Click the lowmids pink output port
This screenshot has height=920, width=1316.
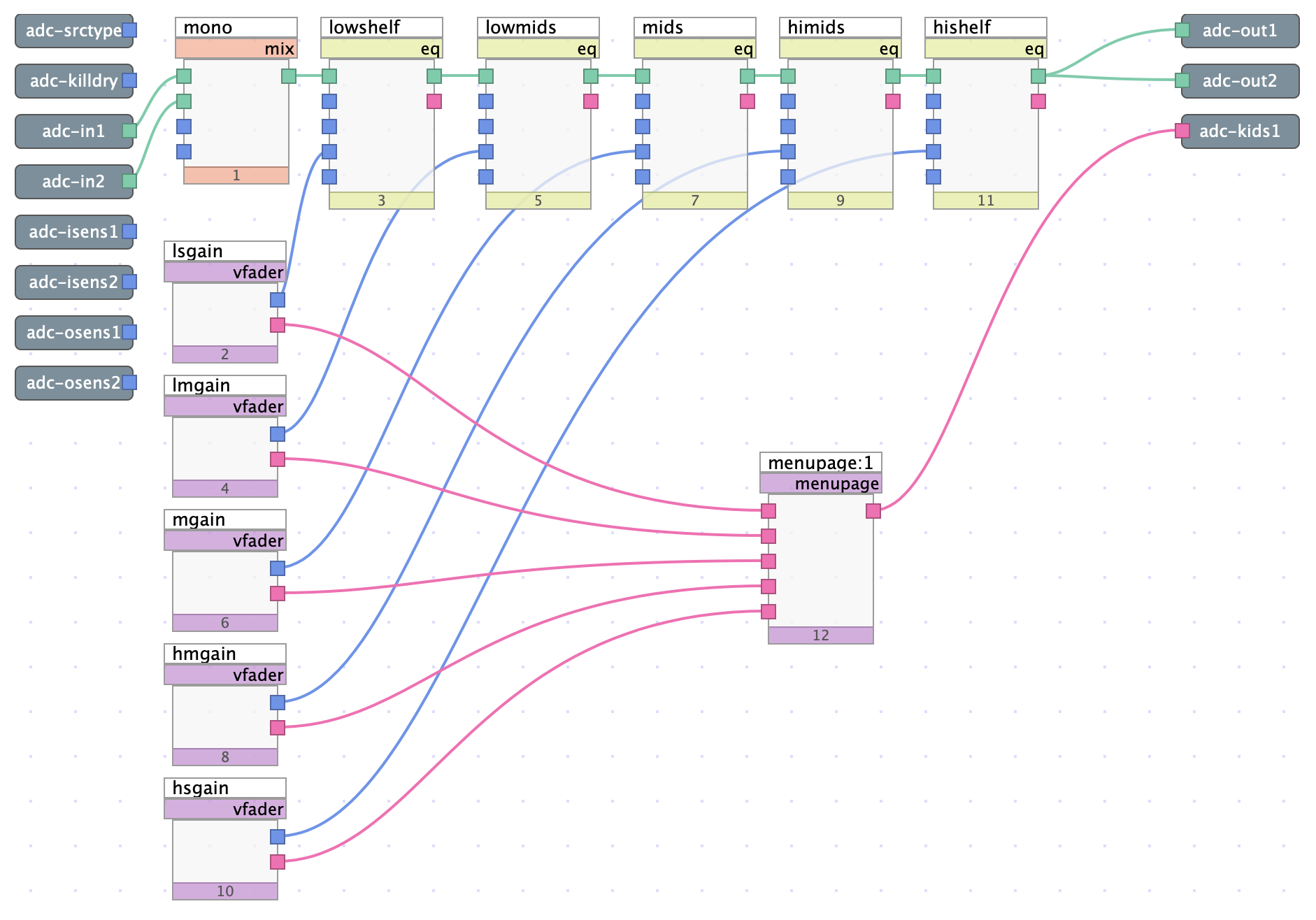591,101
